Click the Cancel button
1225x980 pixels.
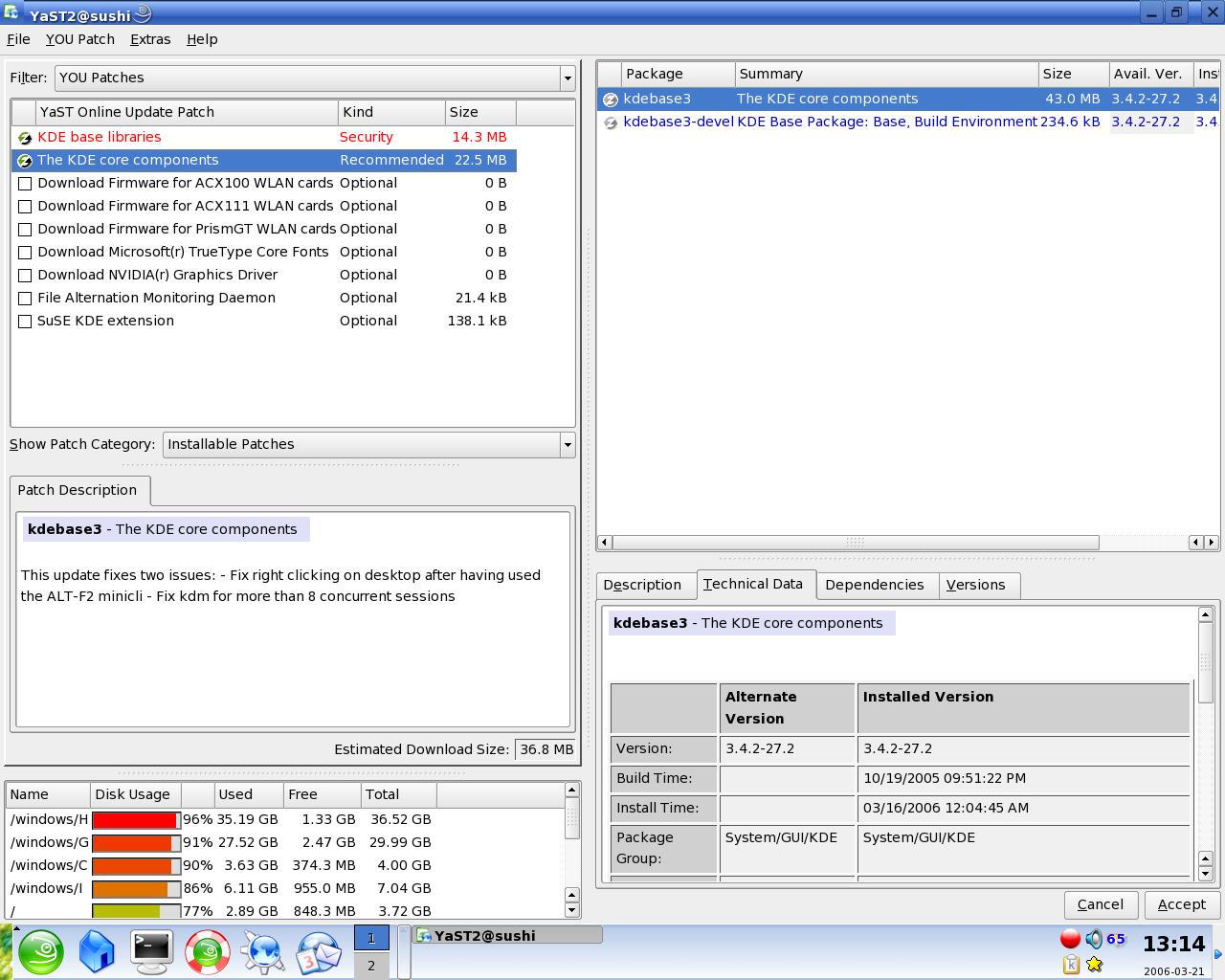pyautogui.click(x=1101, y=904)
